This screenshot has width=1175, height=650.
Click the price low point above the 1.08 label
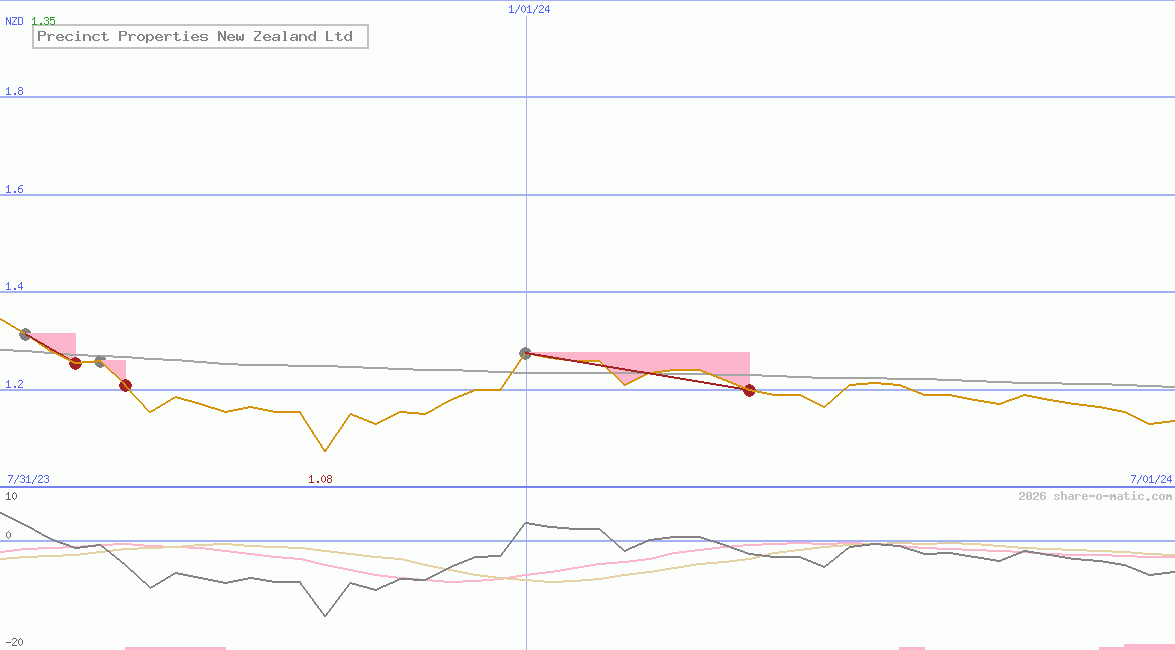(324, 451)
